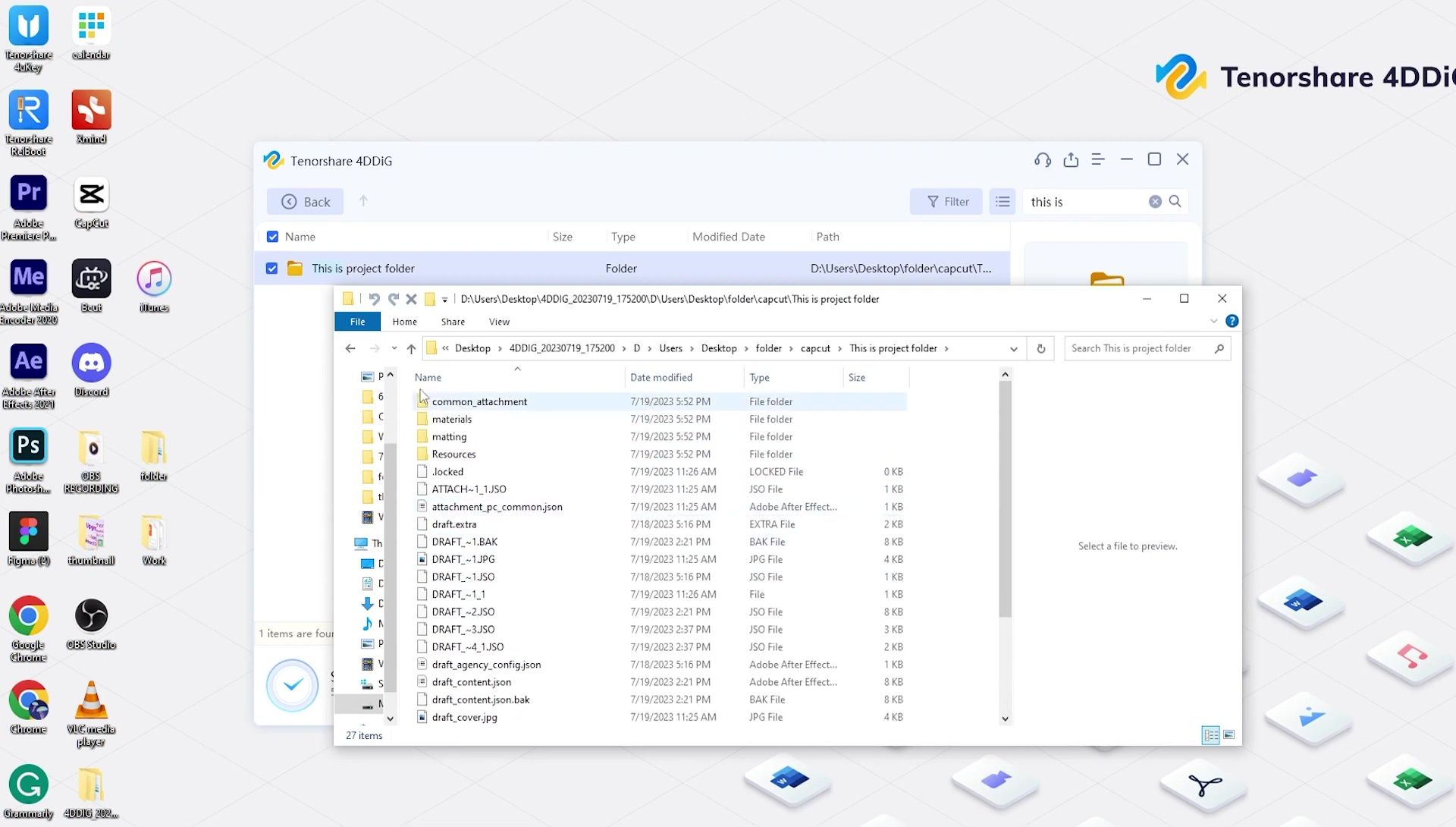Refresh the Explorer folder view
The height and width of the screenshot is (827, 1456).
(x=1041, y=348)
